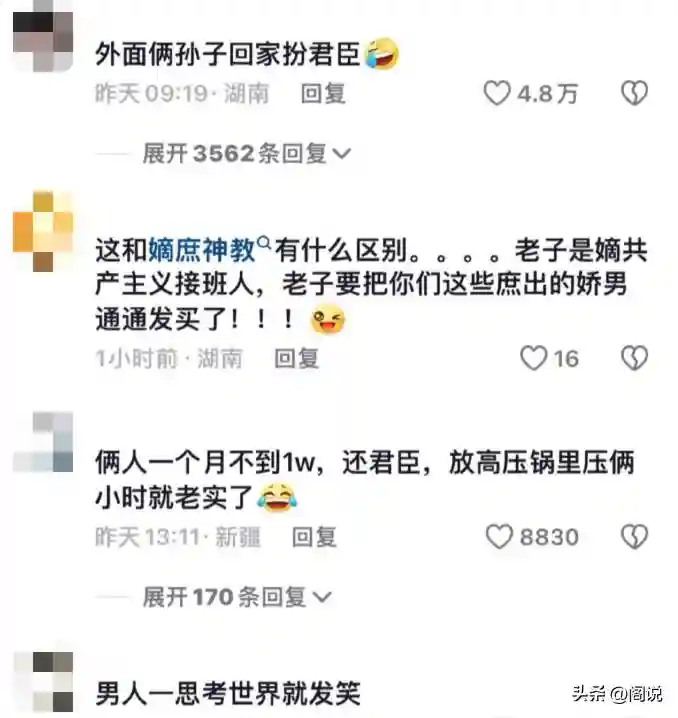Viewport: 678px width, 718px height.
Task: Open blurred avatar of first commenter
Action: click(43, 36)
